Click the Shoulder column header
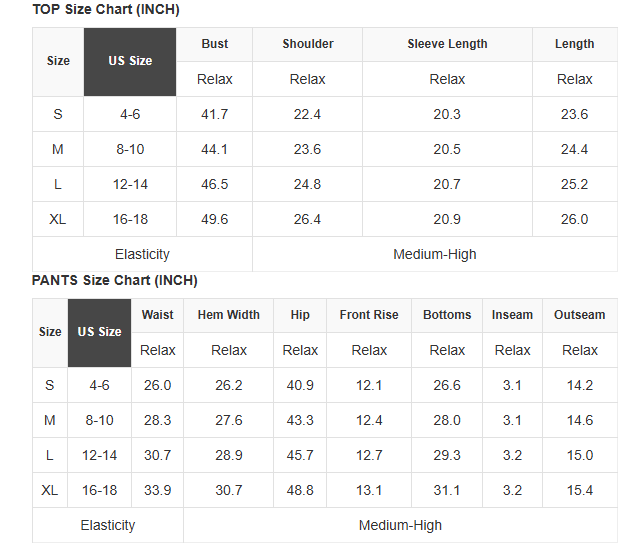Image resolution: width=644 pixels, height=558 pixels. [308, 44]
